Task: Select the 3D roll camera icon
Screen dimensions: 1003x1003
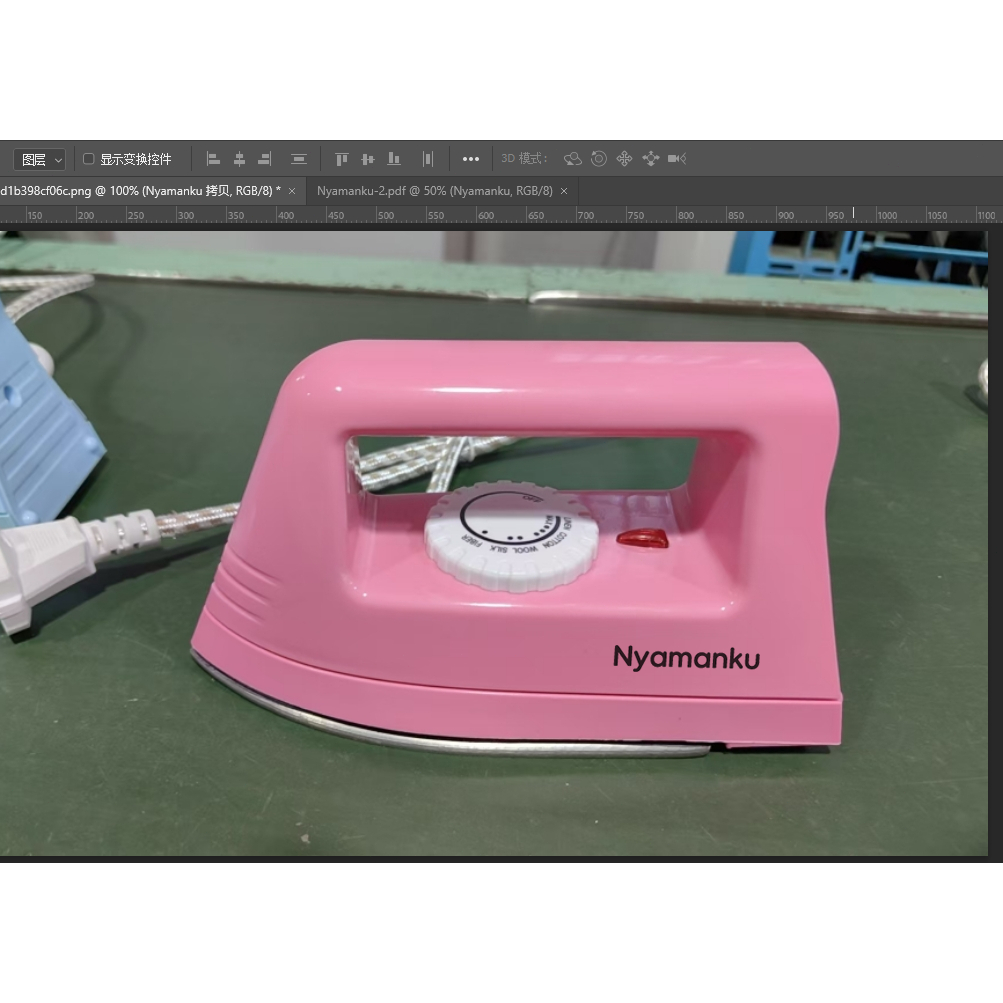Action: [599, 159]
